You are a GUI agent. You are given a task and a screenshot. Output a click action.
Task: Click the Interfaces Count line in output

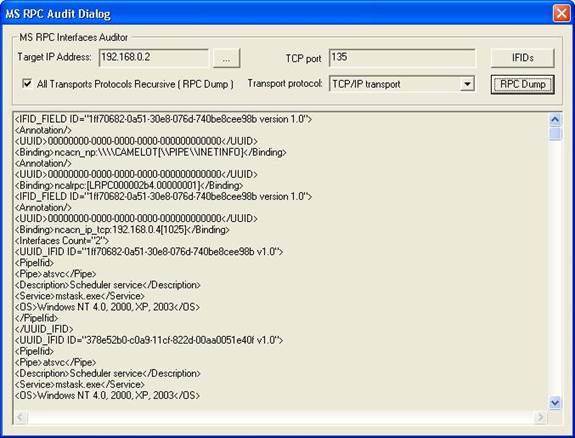coord(62,241)
